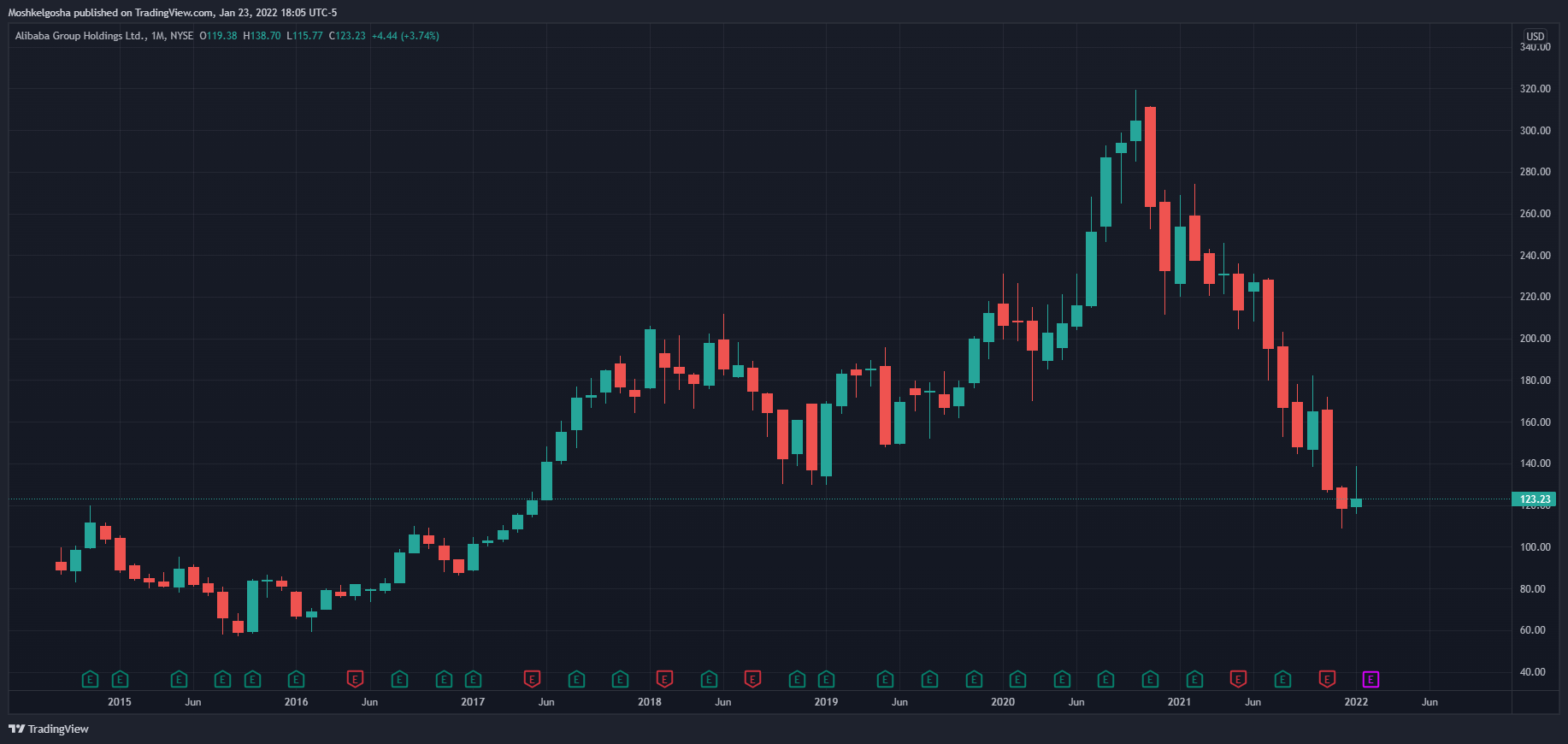The image size is (1568, 744).
Task: Click the green earnings marker just after 2020 label
Action: click(1017, 680)
